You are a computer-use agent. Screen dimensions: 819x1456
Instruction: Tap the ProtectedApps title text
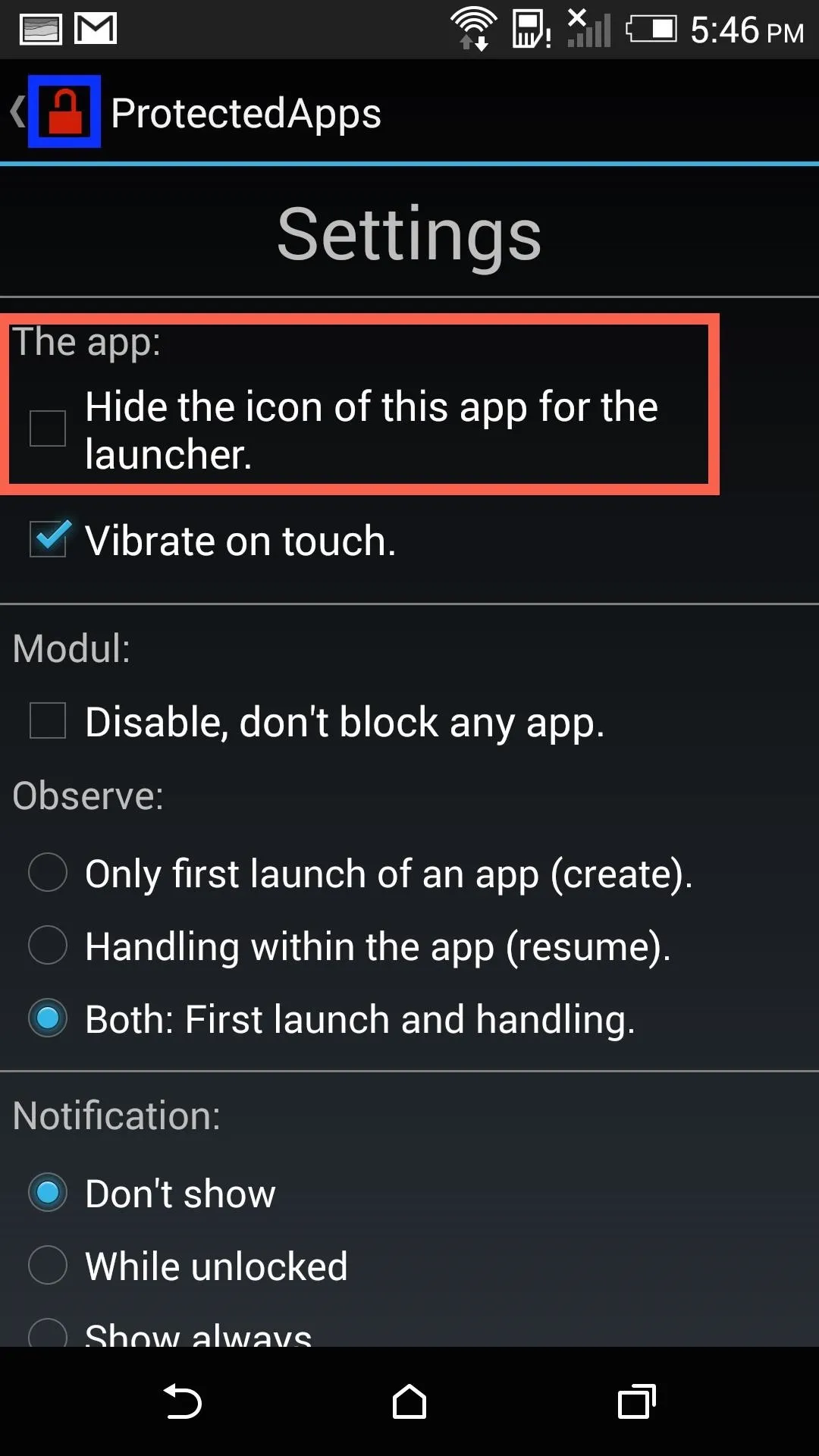[x=246, y=114]
